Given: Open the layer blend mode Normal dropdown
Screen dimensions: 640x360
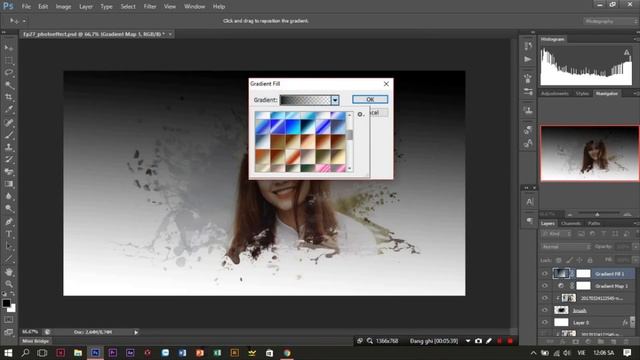Looking at the screenshot, I should pos(566,247).
